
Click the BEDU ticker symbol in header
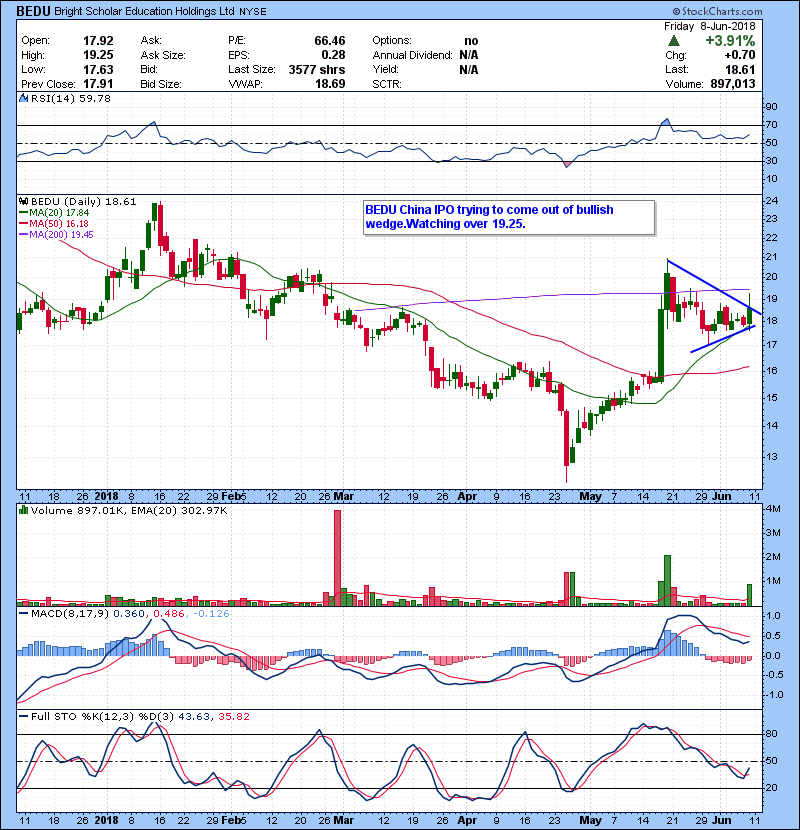(x=33, y=11)
